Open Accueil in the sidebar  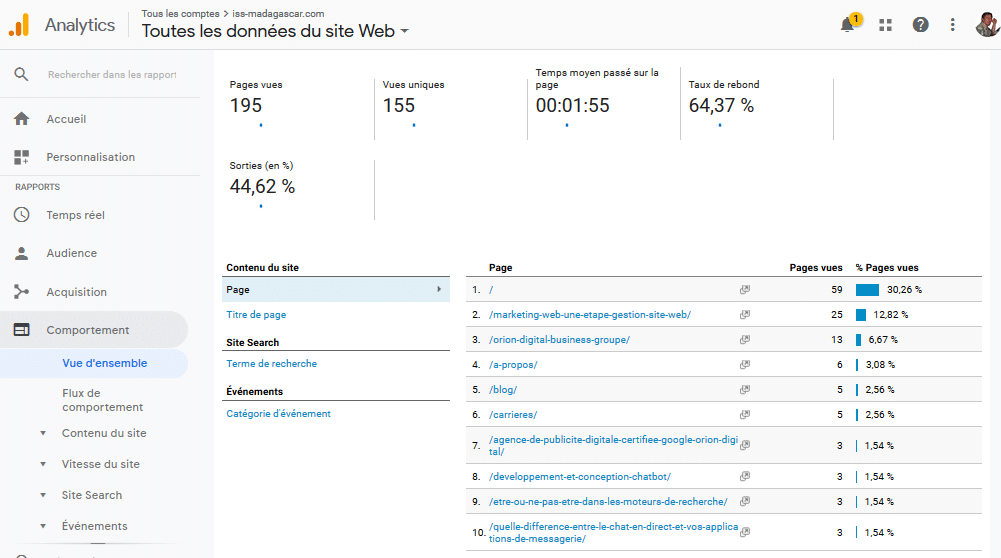(66, 119)
